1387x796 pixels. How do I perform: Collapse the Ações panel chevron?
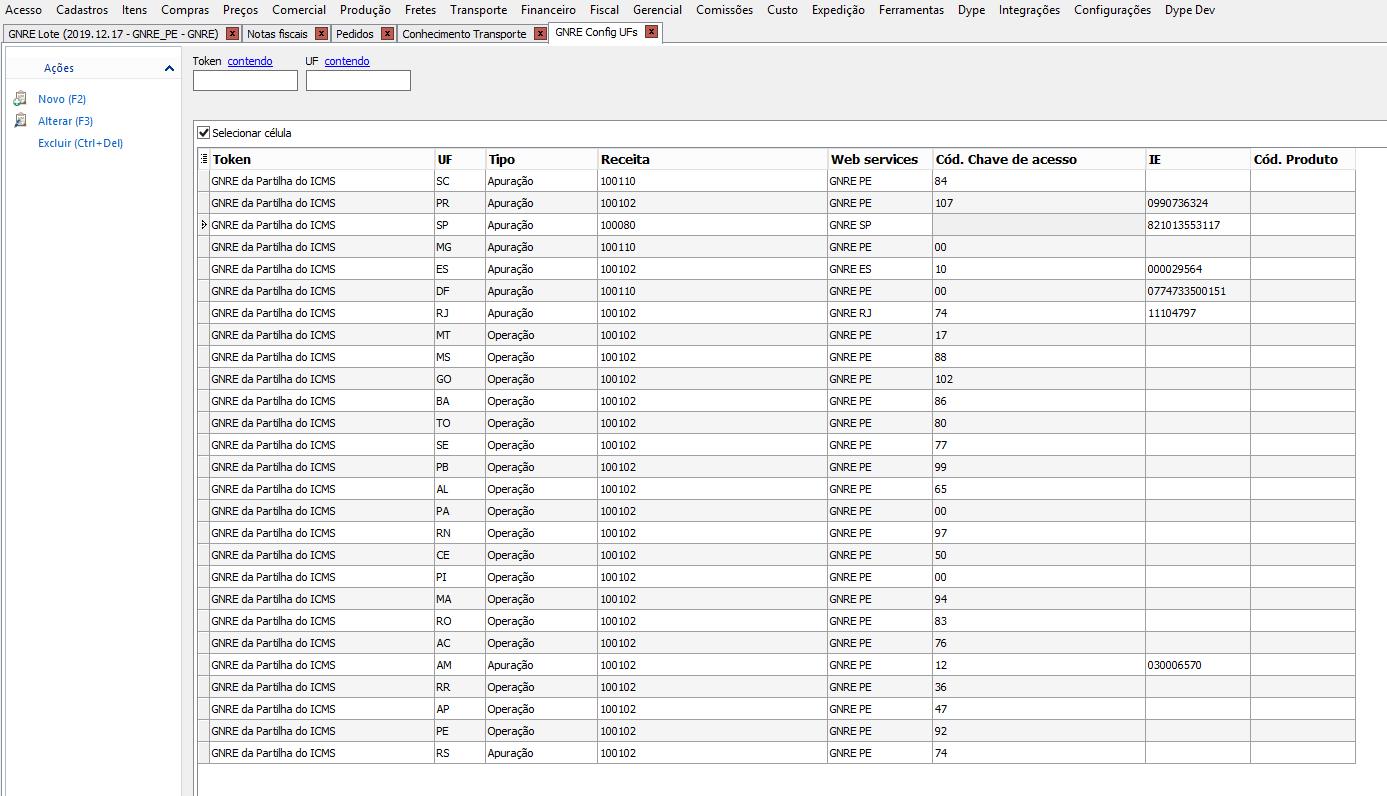169,68
